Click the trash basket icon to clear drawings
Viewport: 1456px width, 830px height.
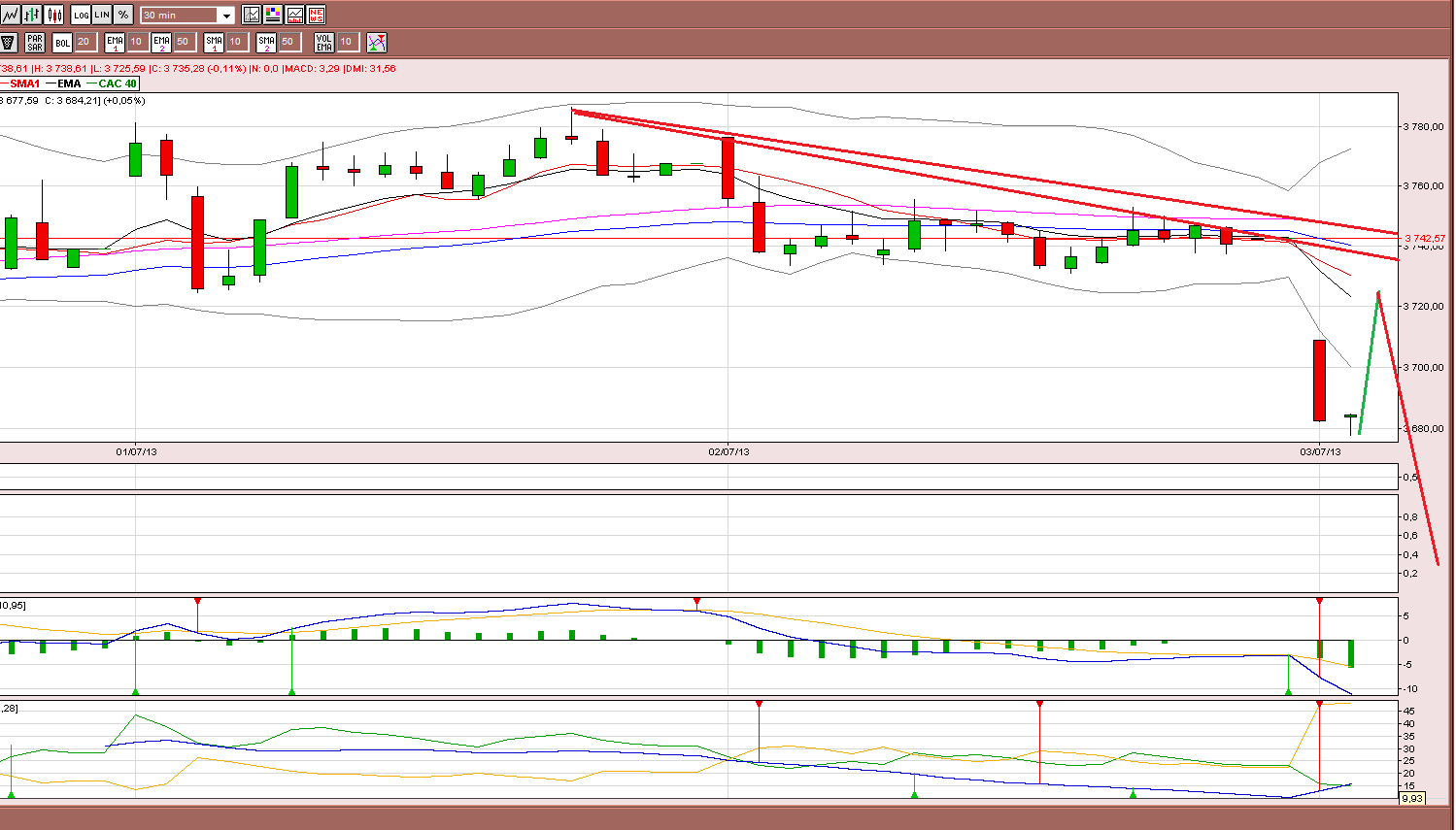pos(9,43)
